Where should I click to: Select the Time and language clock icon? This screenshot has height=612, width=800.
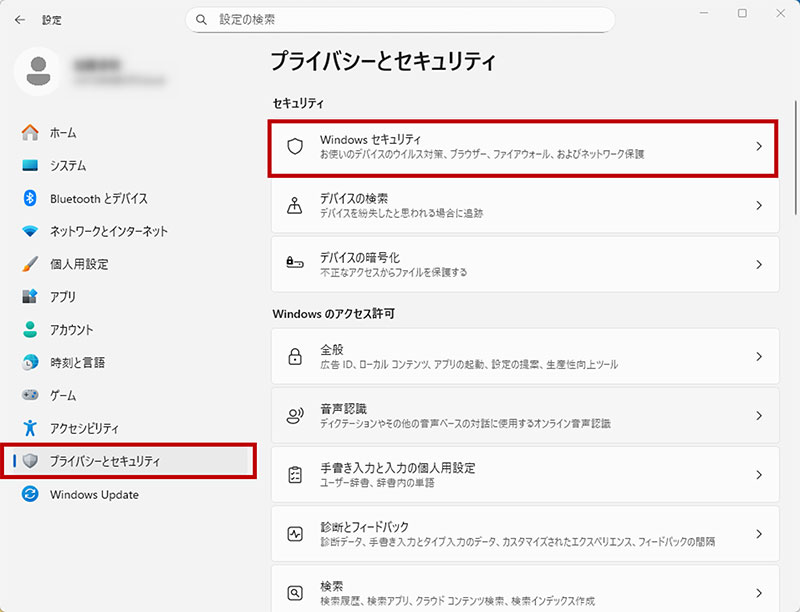tap(29, 363)
